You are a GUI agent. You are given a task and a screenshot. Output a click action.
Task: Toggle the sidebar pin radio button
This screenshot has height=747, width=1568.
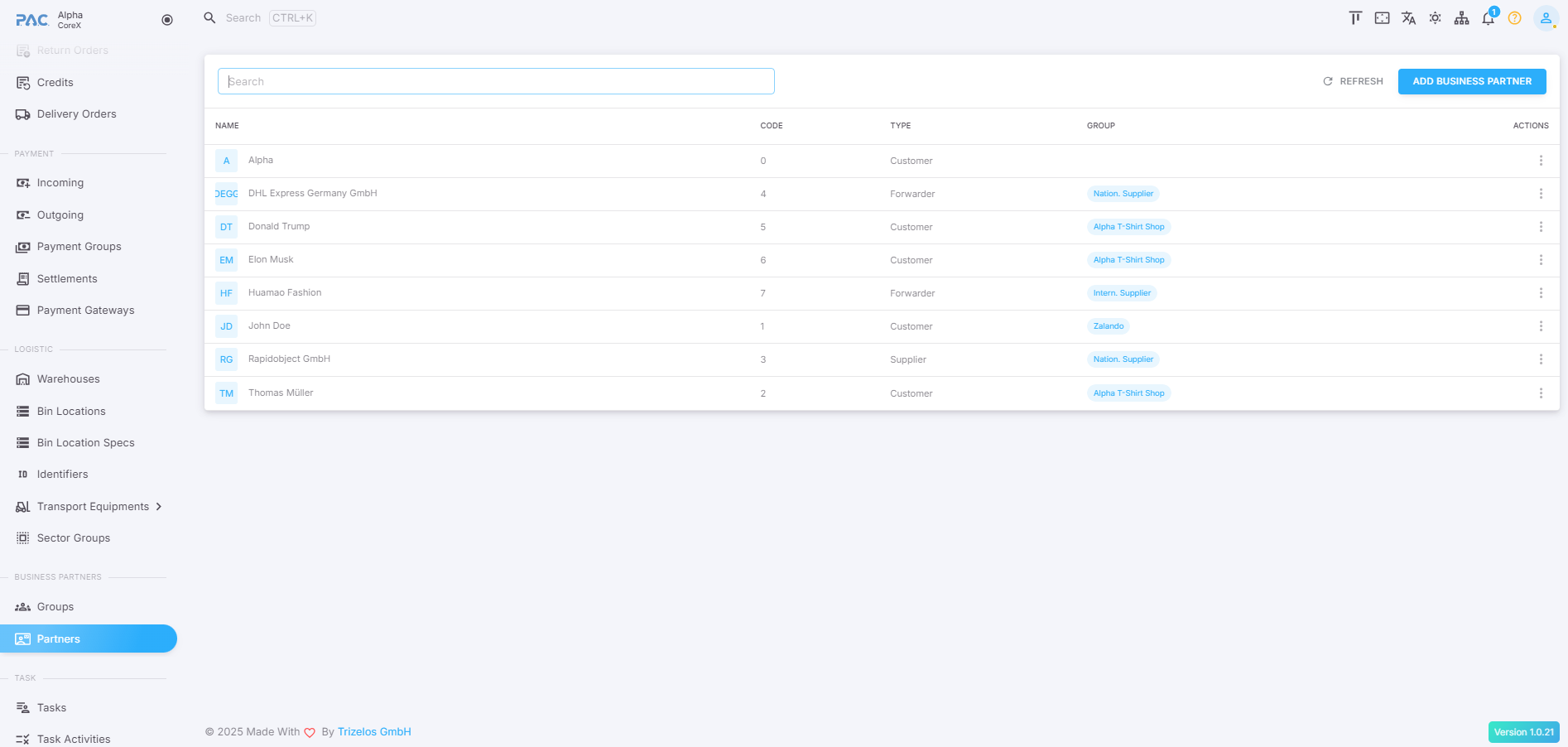click(167, 20)
